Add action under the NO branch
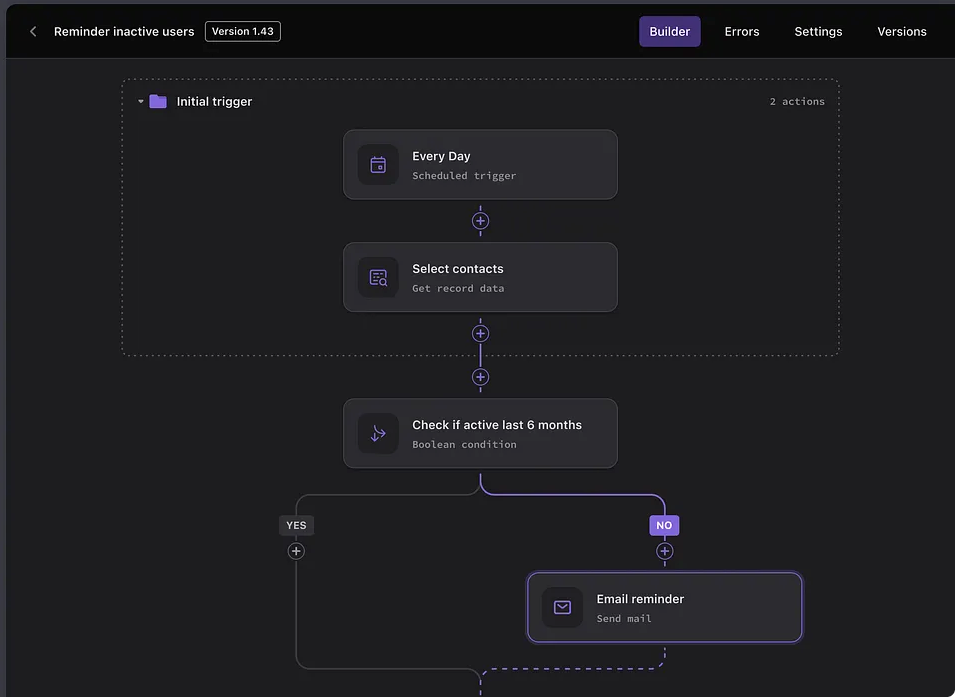This screenshot has width=956, height=698. click(x=665, y=551)
